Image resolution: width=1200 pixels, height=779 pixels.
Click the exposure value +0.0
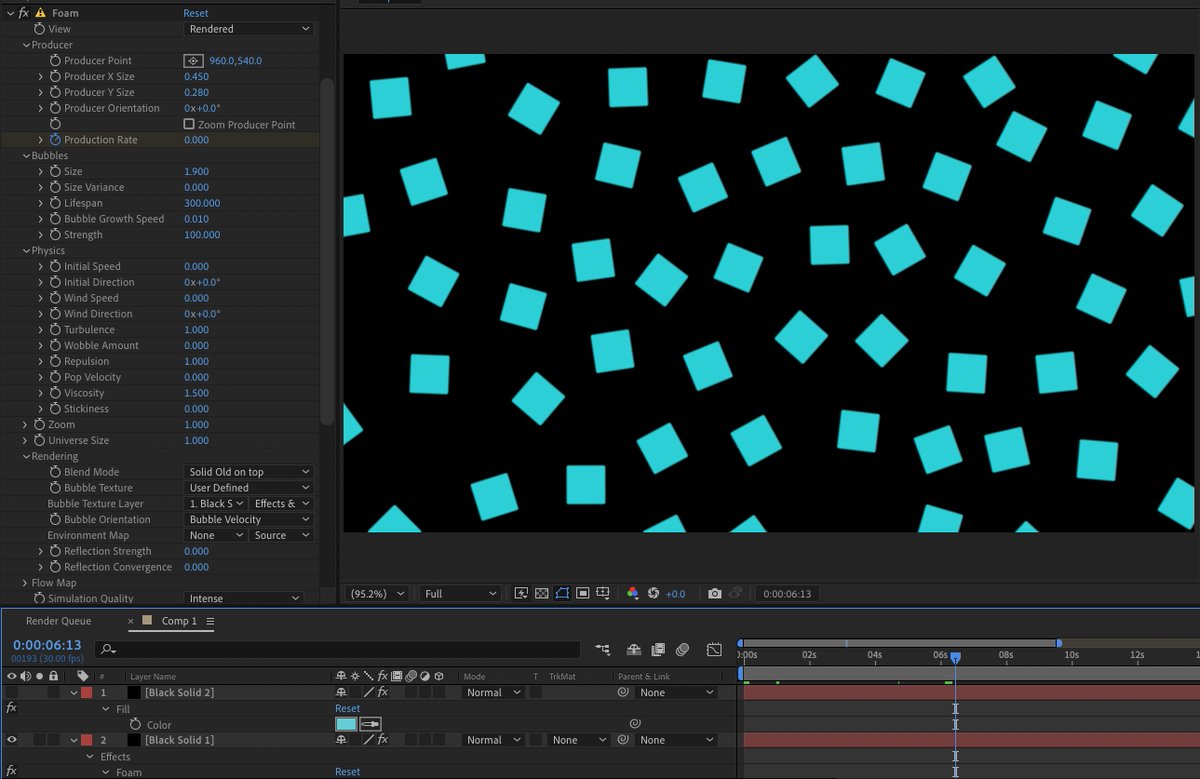(676, 593)
